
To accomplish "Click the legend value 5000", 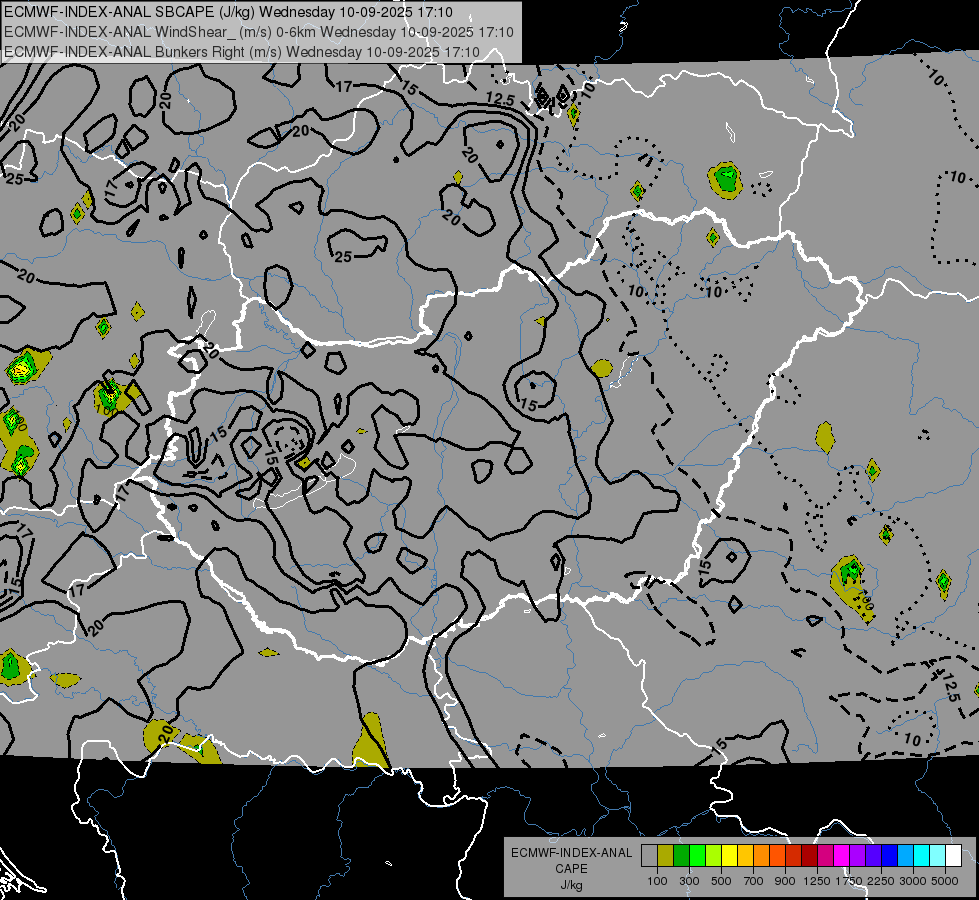I will pyautogui.click(x=944, y=881).
